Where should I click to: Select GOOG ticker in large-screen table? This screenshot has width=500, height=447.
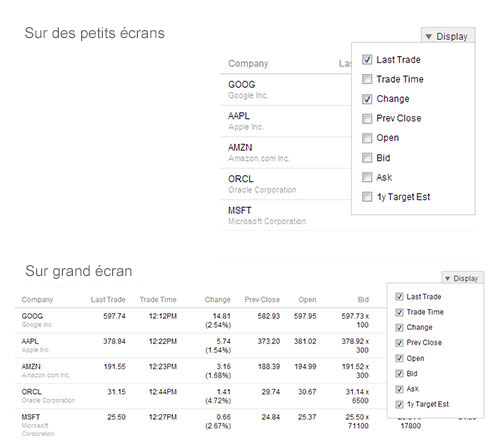pyautogui.click(x=32, y=316)
